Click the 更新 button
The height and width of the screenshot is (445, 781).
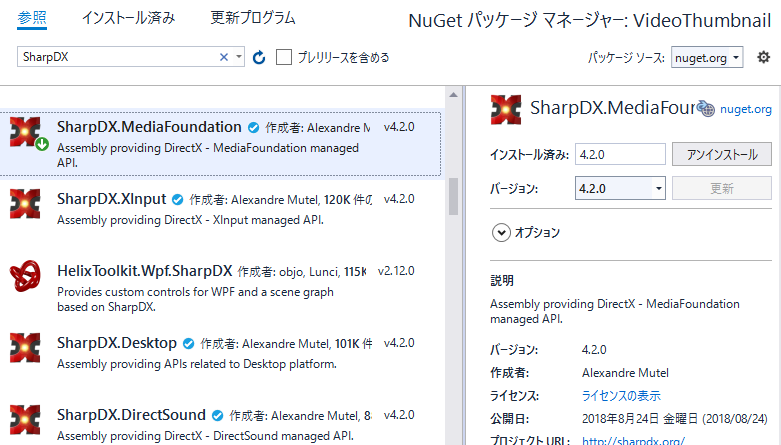tap(722, 188)
